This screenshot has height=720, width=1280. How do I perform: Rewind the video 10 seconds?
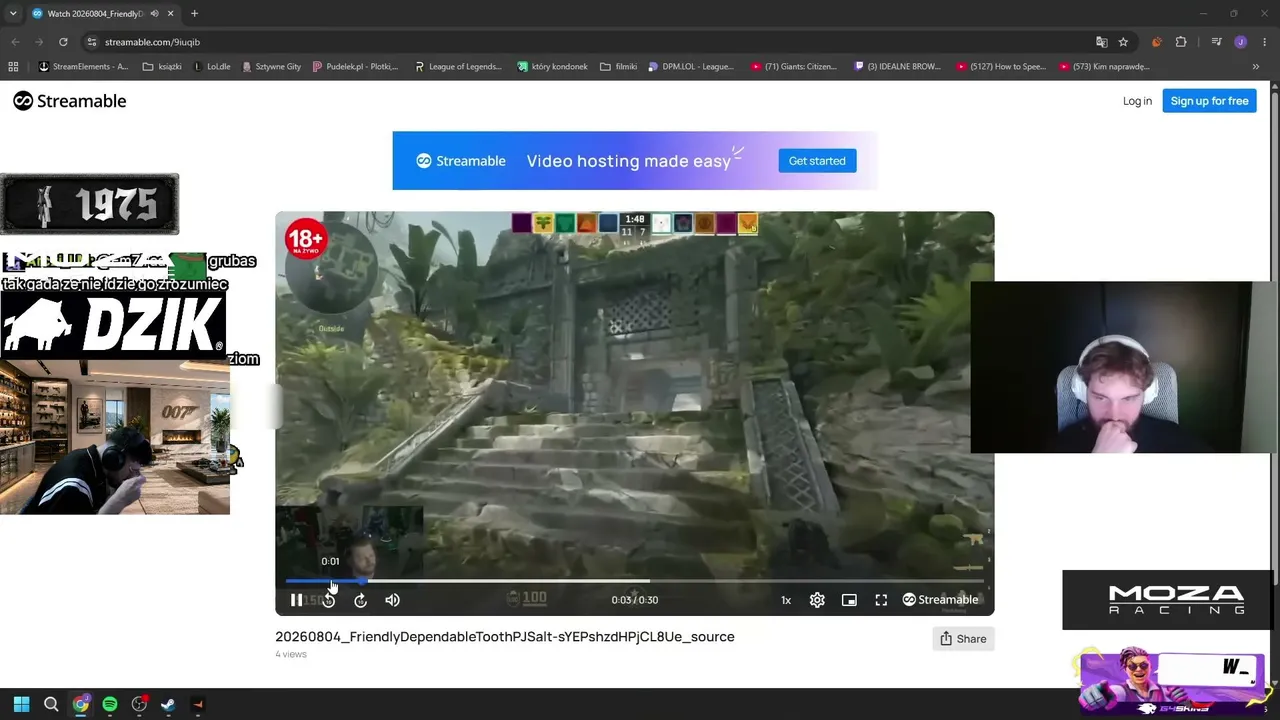pos(328,600)
